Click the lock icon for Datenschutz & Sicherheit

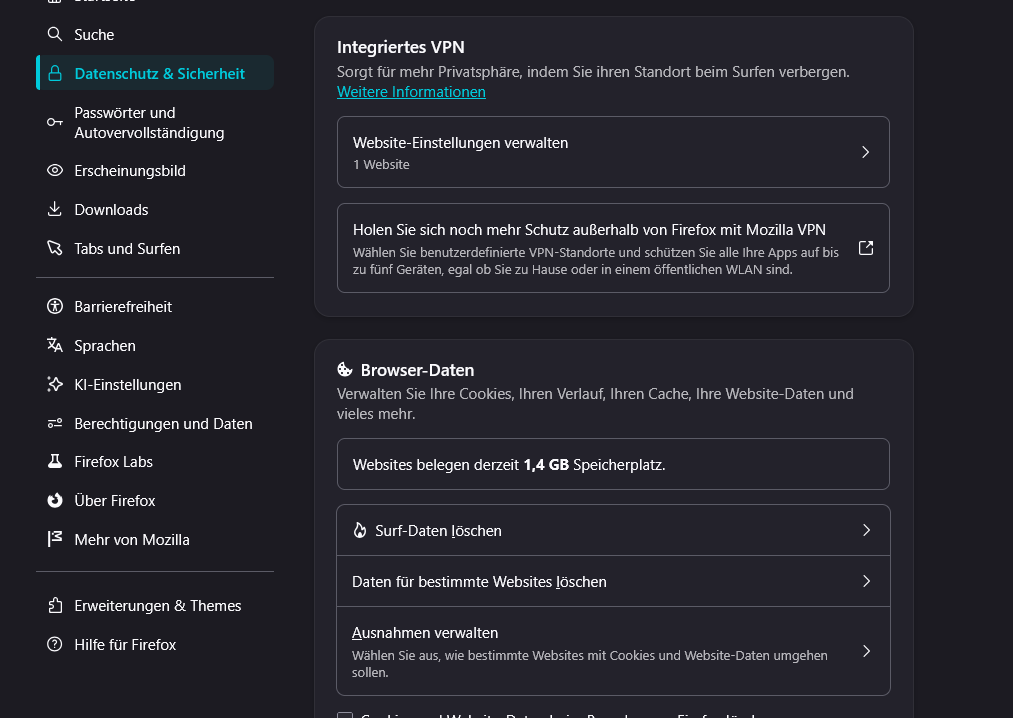point(55,73)
